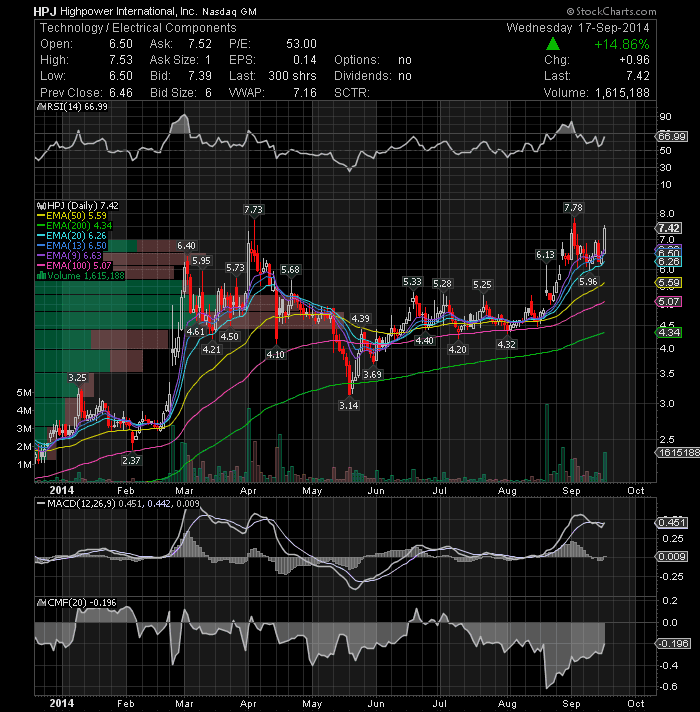Click the Open value 6.50 in the header
Screen dimensions: 700x712
pyautogui.click(x=121, y=44)
